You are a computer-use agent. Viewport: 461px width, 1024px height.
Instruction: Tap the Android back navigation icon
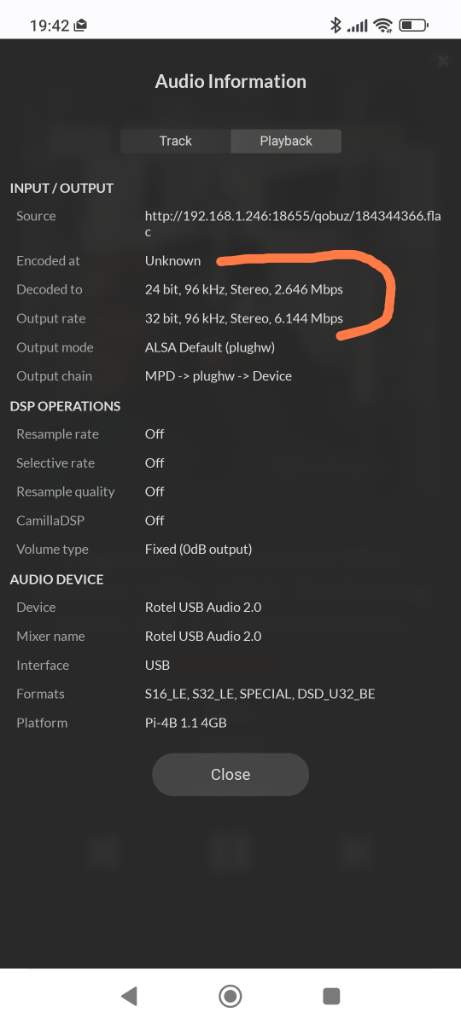129,996
